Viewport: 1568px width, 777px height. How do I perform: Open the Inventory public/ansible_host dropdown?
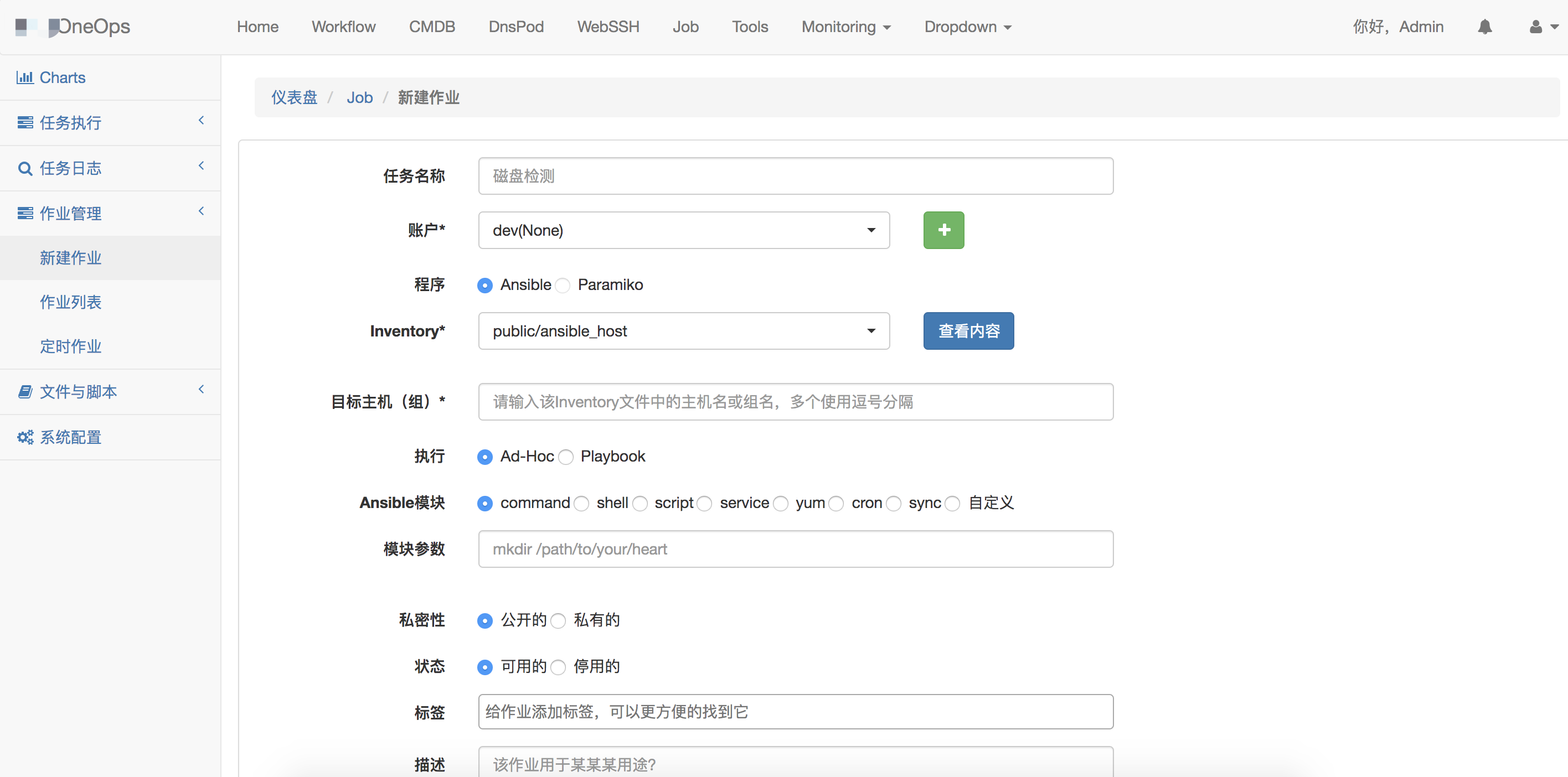tap(684, 331)
